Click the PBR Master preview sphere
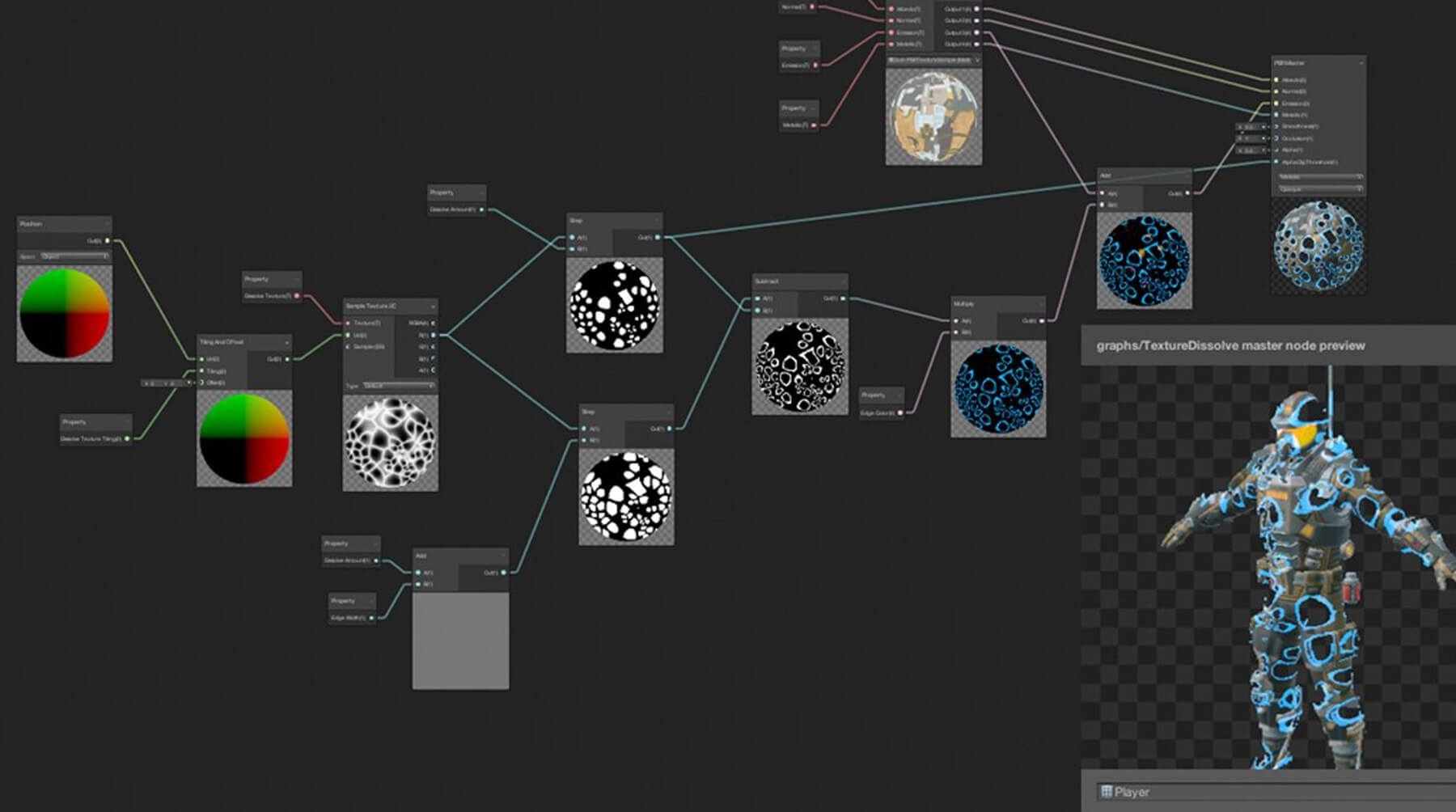 tap(1318, 246)
